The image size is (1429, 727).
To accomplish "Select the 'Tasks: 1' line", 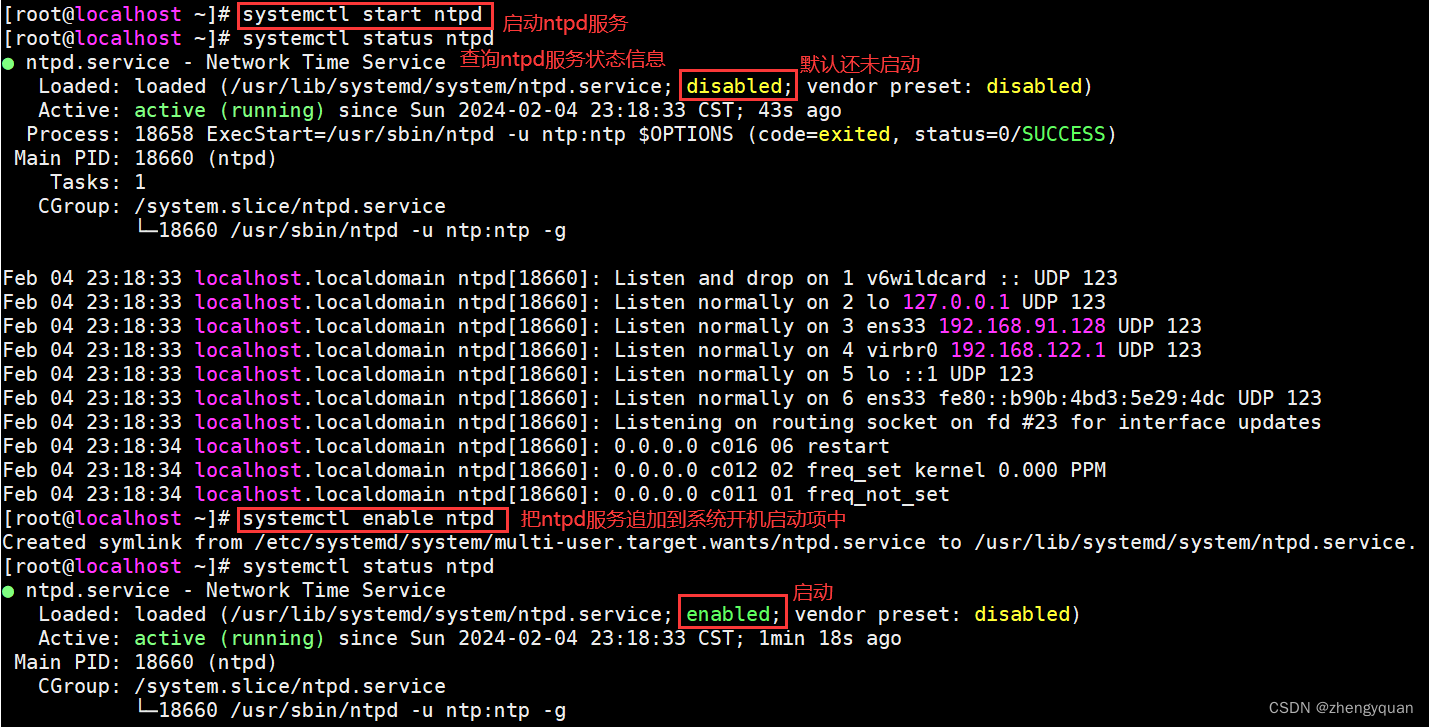I will pyautogui.click(x=98, y=182).
